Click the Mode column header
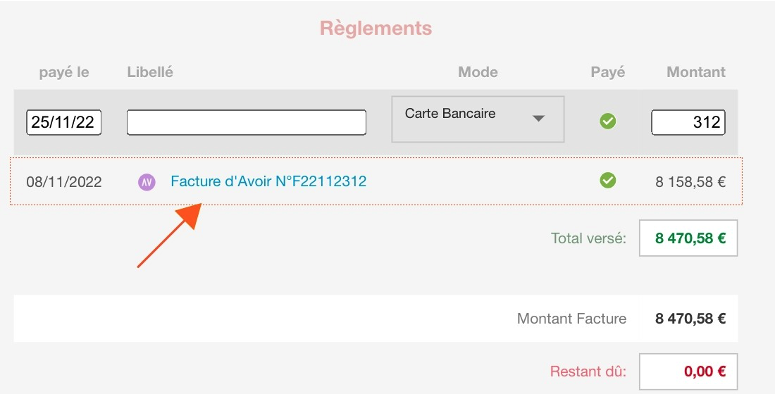 (478, 72)
